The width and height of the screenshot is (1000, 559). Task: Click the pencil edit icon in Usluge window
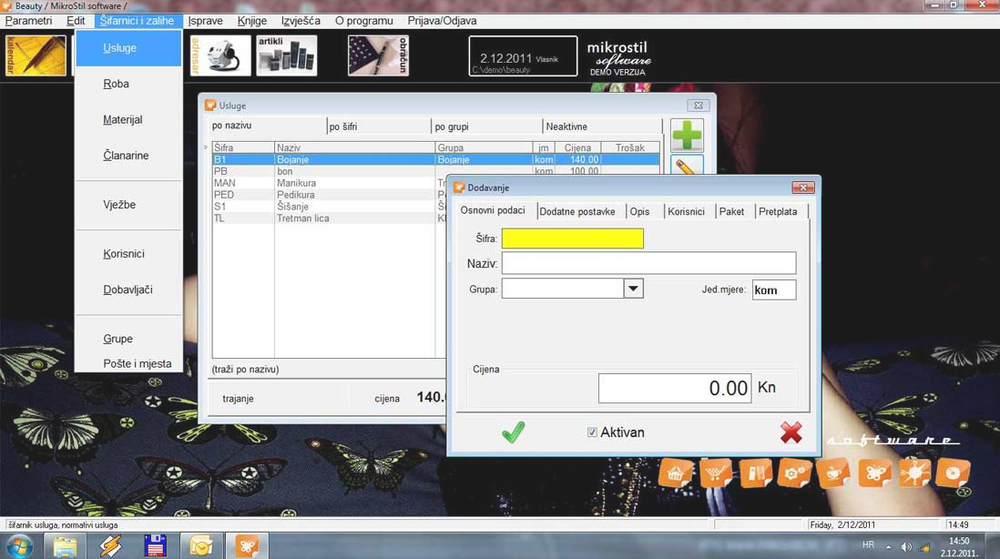tap(687, 164)
